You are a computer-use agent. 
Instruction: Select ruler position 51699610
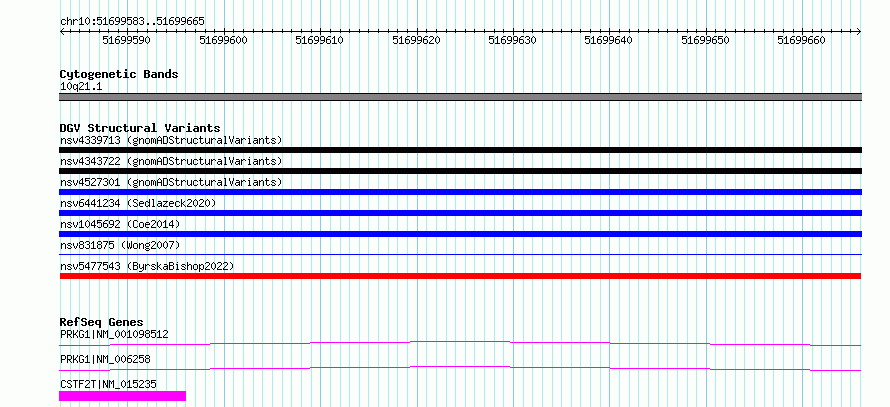click(320, 40)
